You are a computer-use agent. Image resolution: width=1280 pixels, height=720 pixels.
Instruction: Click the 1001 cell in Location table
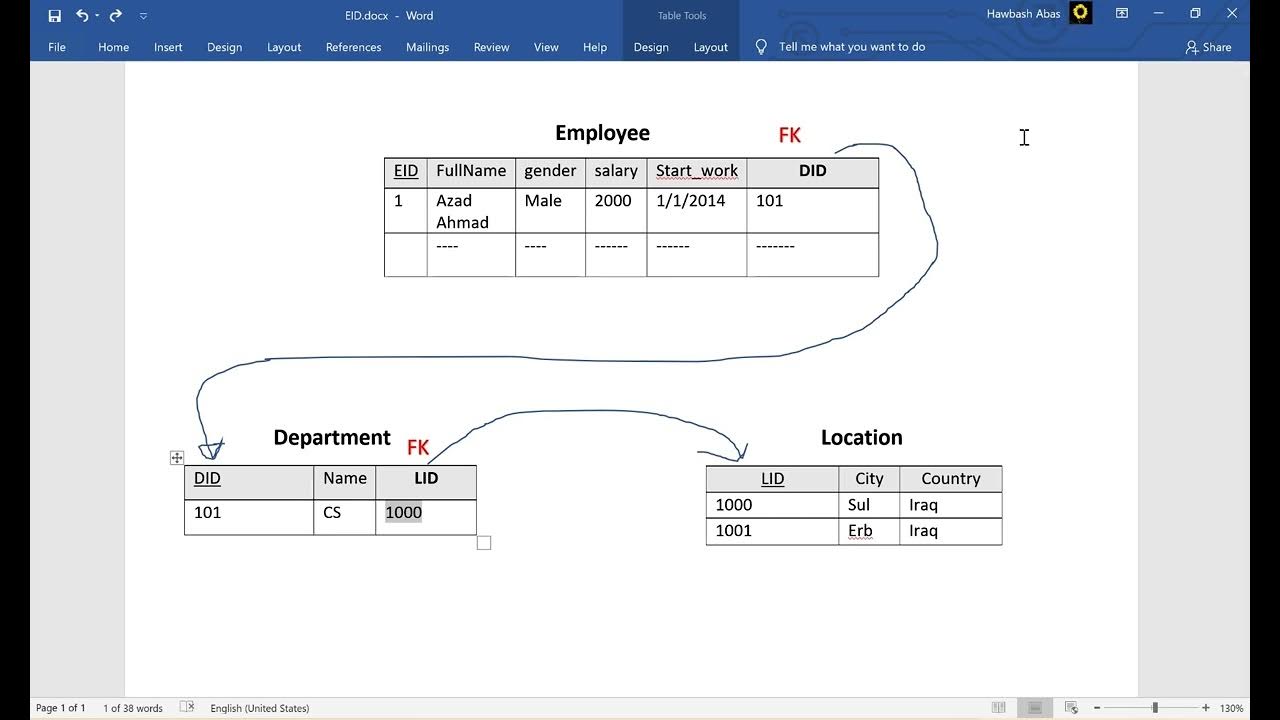(x=772, y=531)
